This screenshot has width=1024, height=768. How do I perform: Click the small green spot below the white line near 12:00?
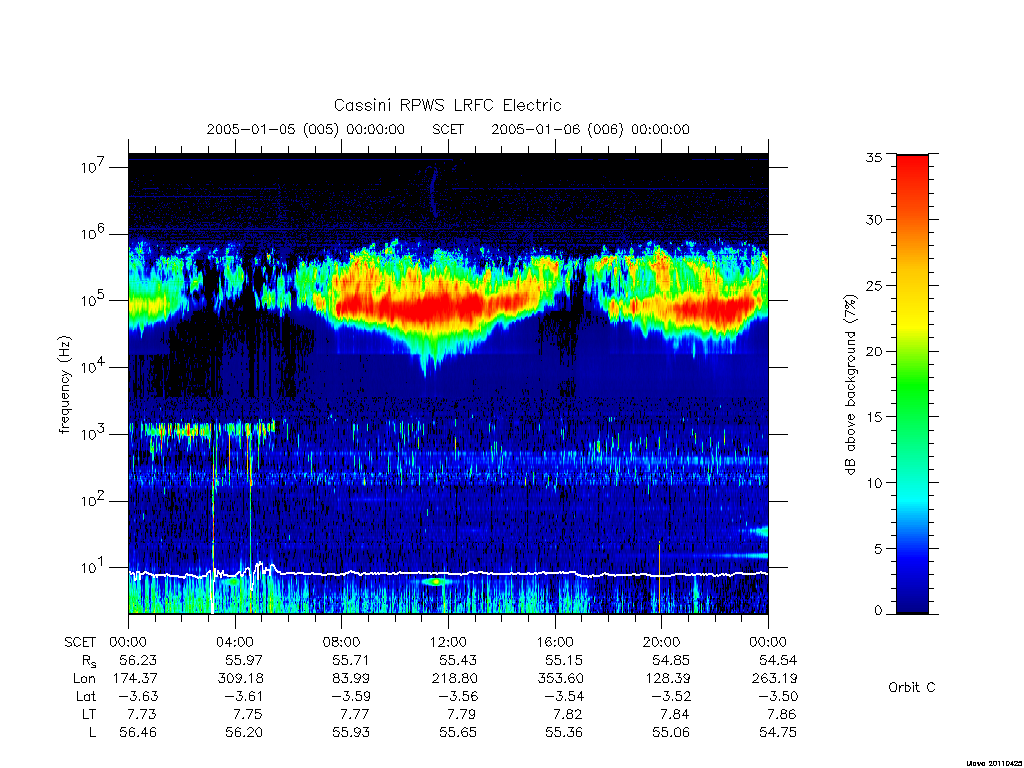[434, 581]
